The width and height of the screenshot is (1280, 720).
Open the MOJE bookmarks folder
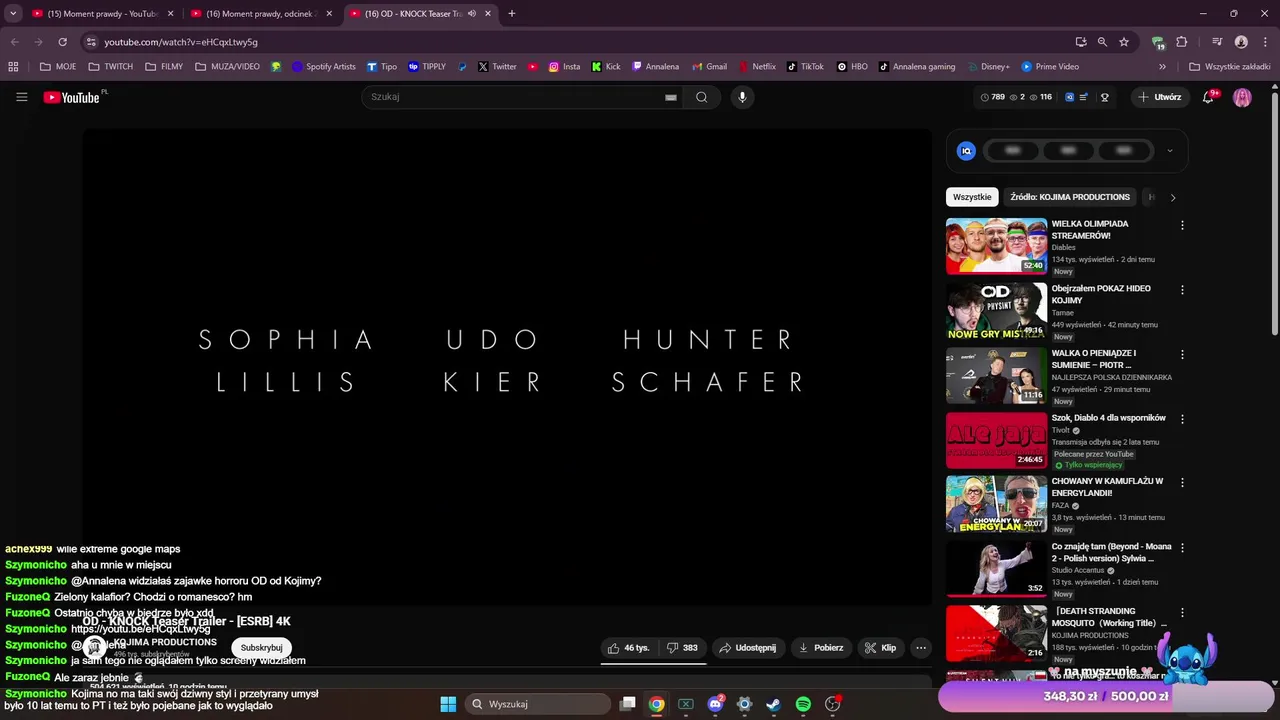point(58,67)
